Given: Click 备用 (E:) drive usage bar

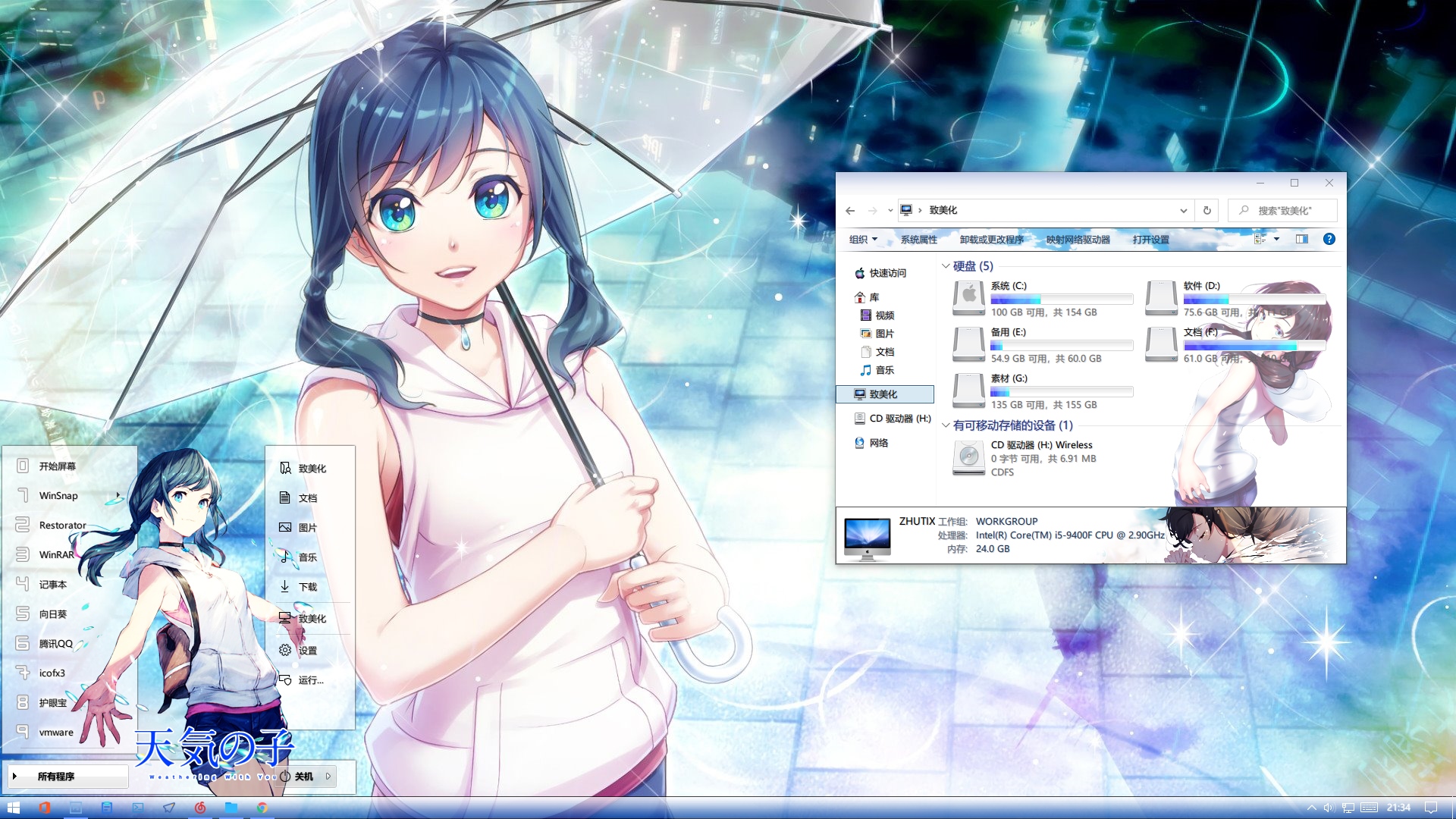Looking at the screenshot, I should click(1062, 346).
